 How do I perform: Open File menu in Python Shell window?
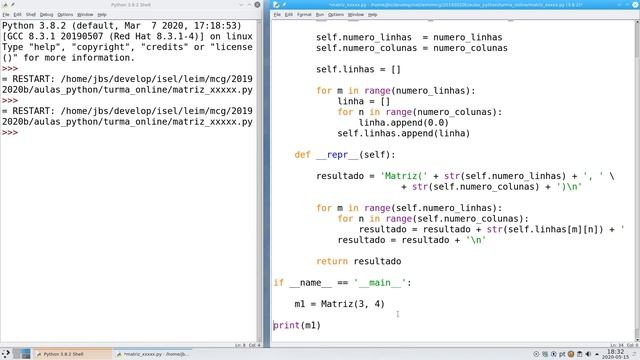click(6, 15)
